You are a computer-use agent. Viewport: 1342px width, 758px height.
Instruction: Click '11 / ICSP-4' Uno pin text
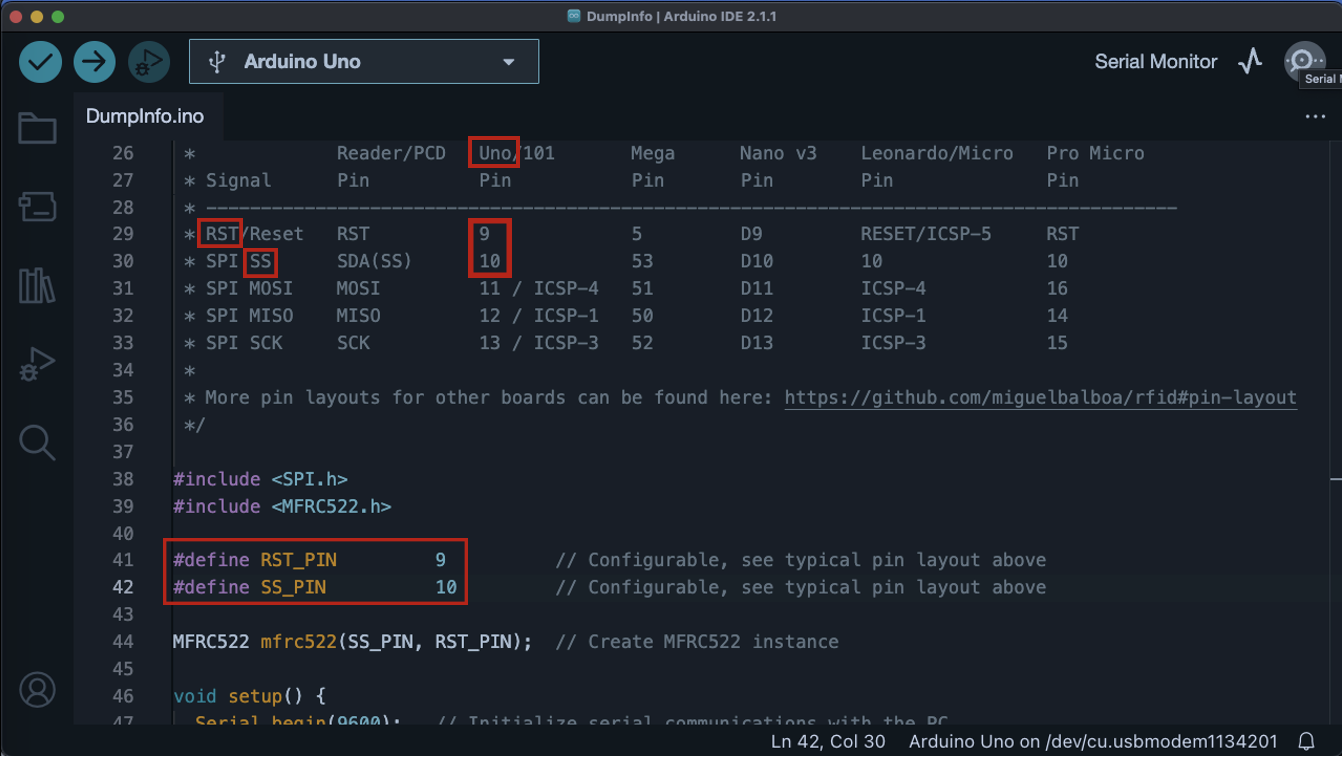coord(539,288)
